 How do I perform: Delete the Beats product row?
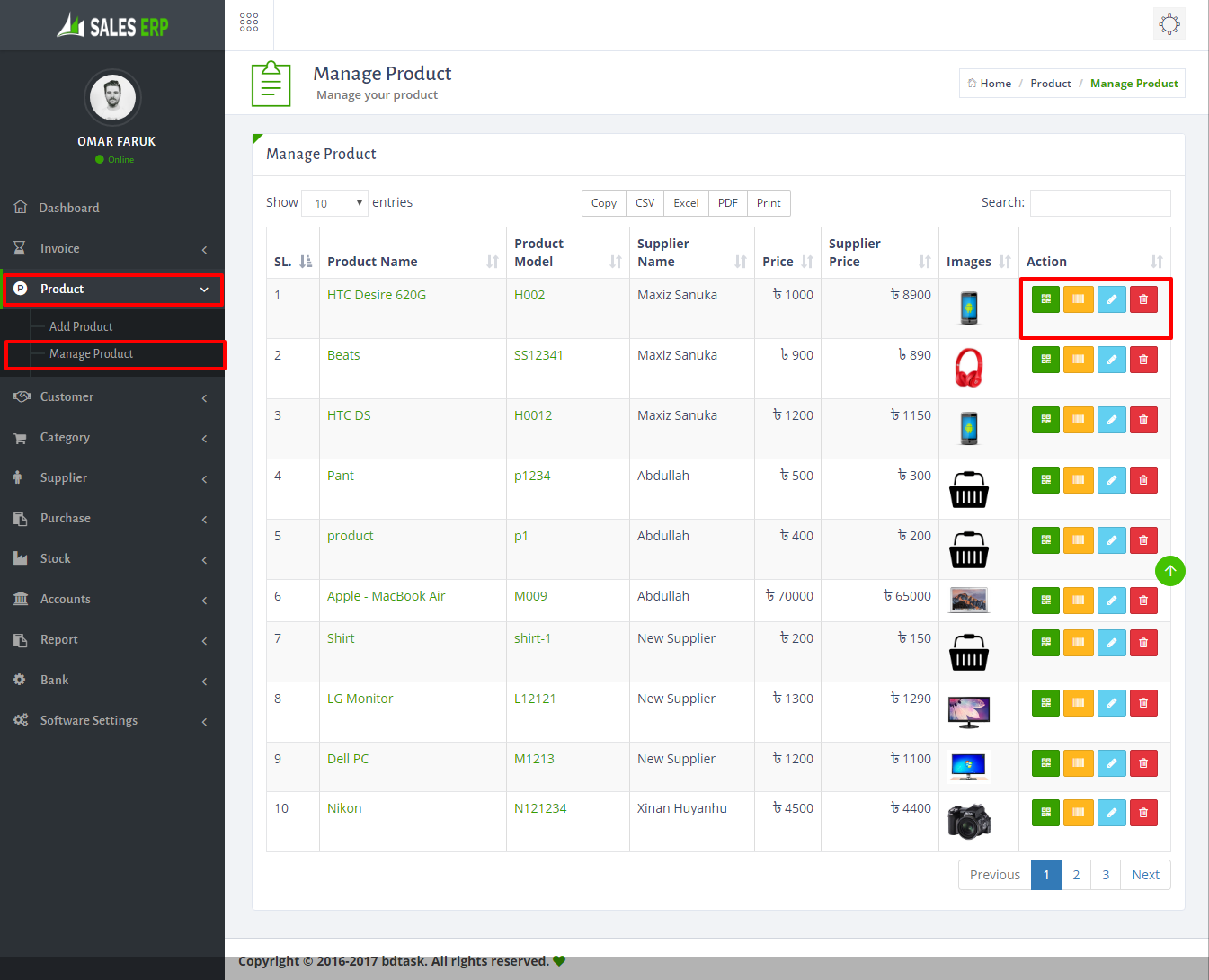(1143, 360)
